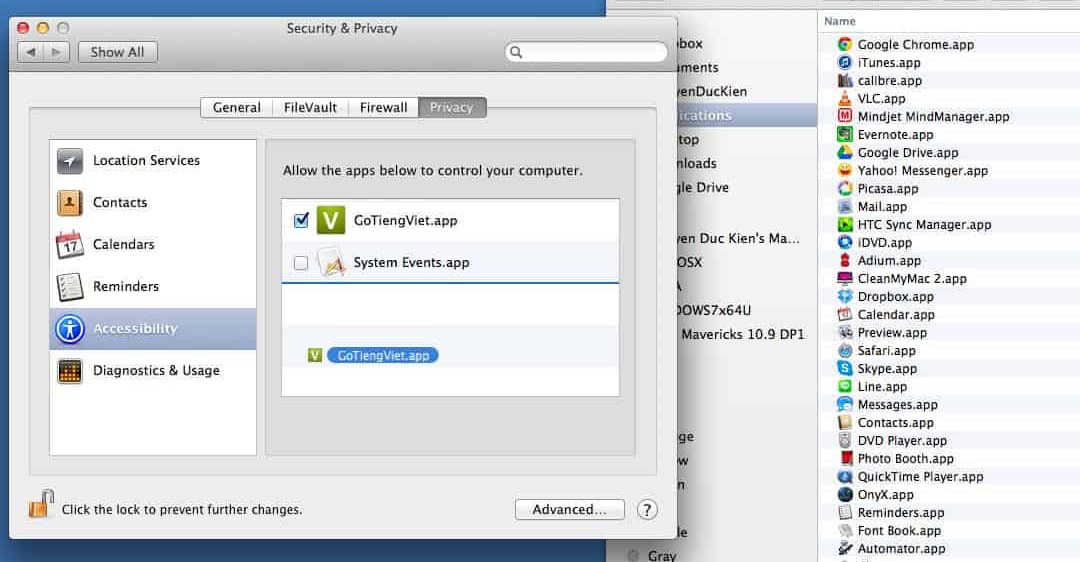Click the Location Services arrow icon
The width and height of the screenshot is (1080, 562).
[x=70, y=161]
